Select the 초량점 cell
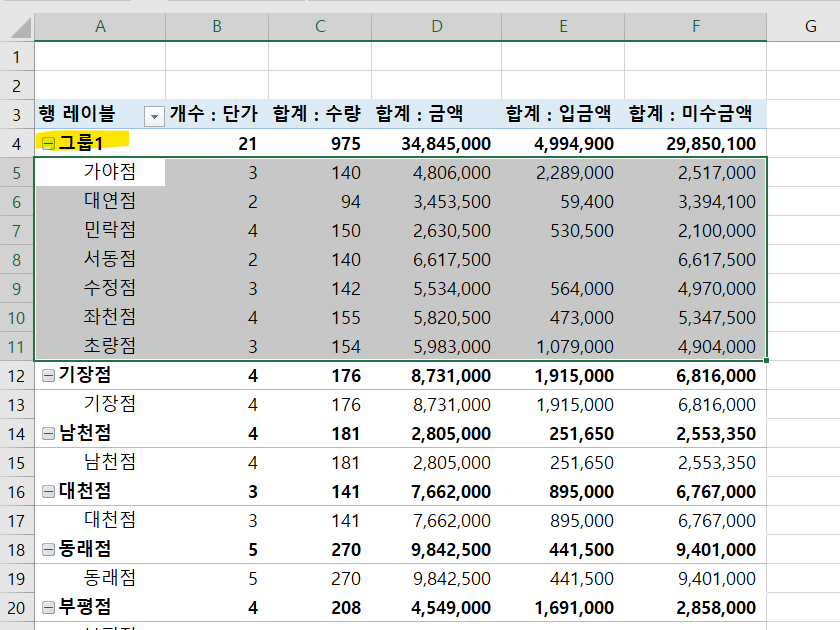Viewport: 840px width, 630px height. point(100,346)
